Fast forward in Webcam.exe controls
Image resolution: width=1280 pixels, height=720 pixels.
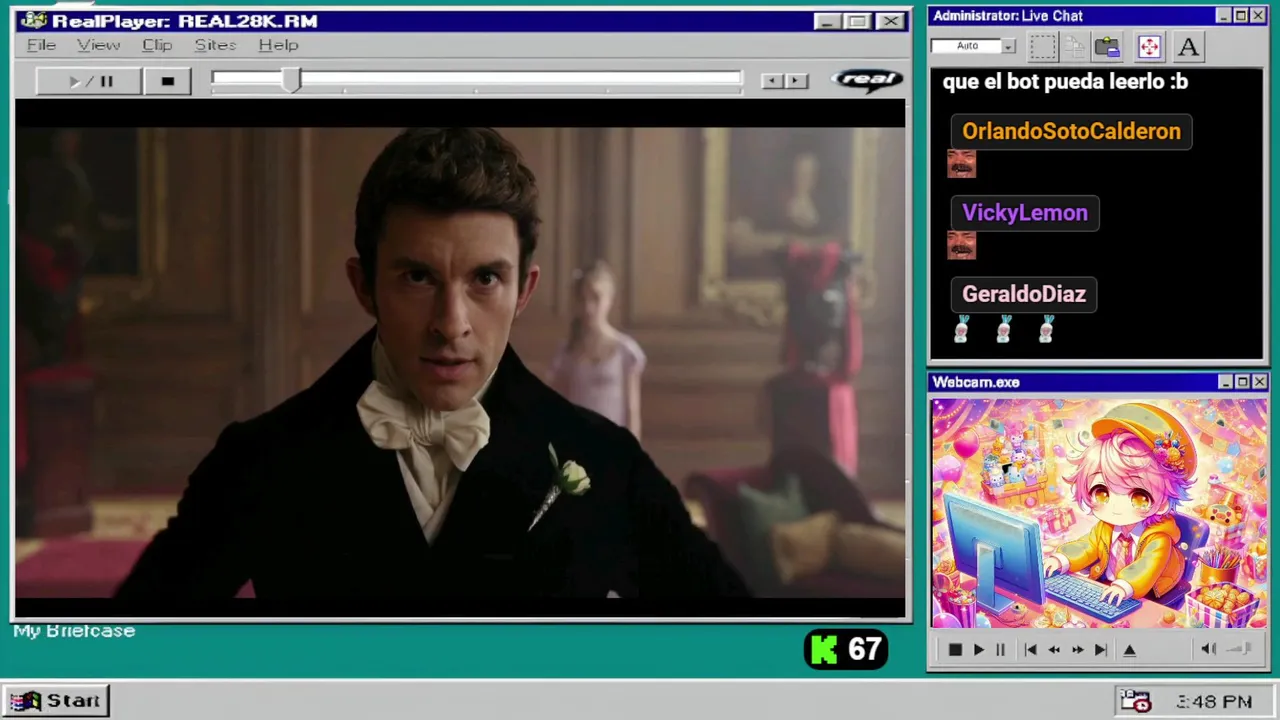click(1077, 650)
